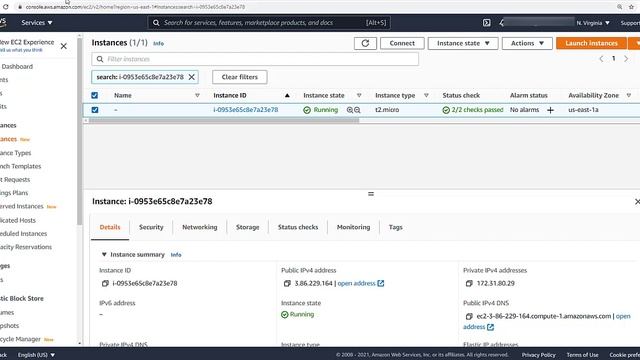Copy the Instance ID in summary
640x360 pixels.
pyautogui.click(x=105, y=283)
